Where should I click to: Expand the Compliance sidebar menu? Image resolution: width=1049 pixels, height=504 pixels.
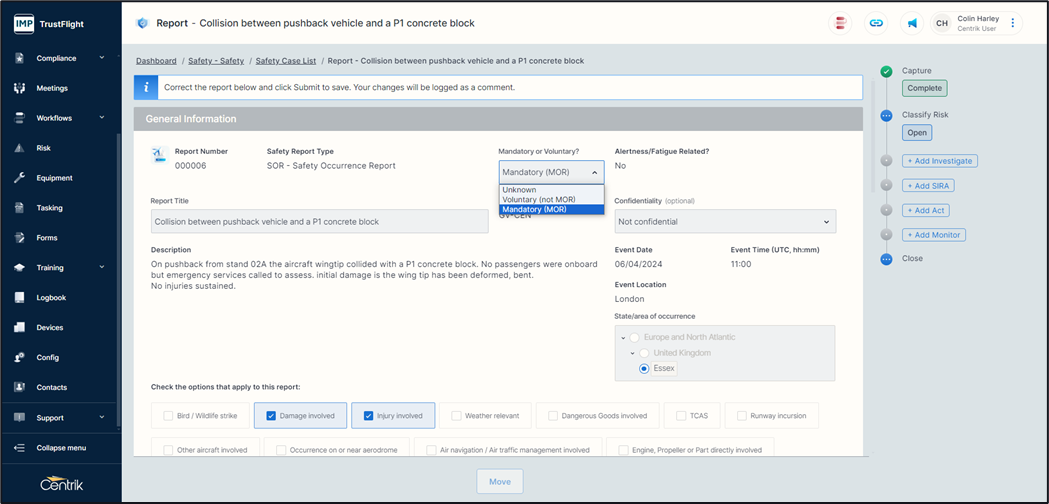[x=60, y=58]
